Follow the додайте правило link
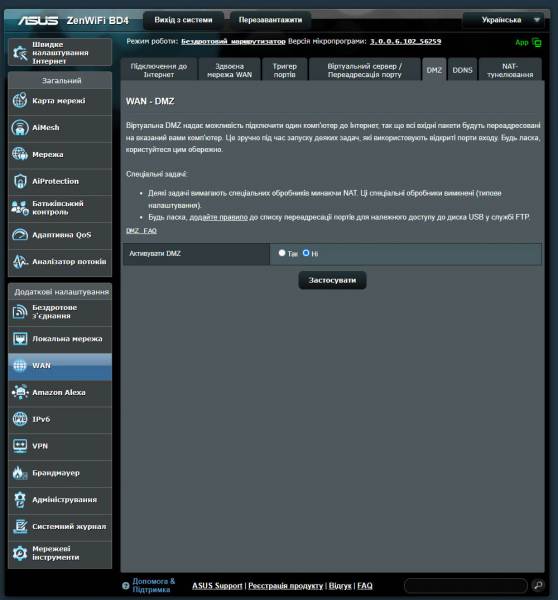The height and width of the screenshot is (600, 558). [219, 217]
